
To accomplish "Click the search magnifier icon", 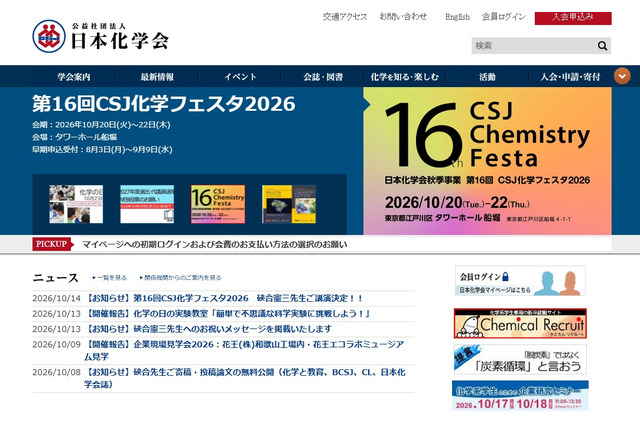I will [x=602, y=46].
